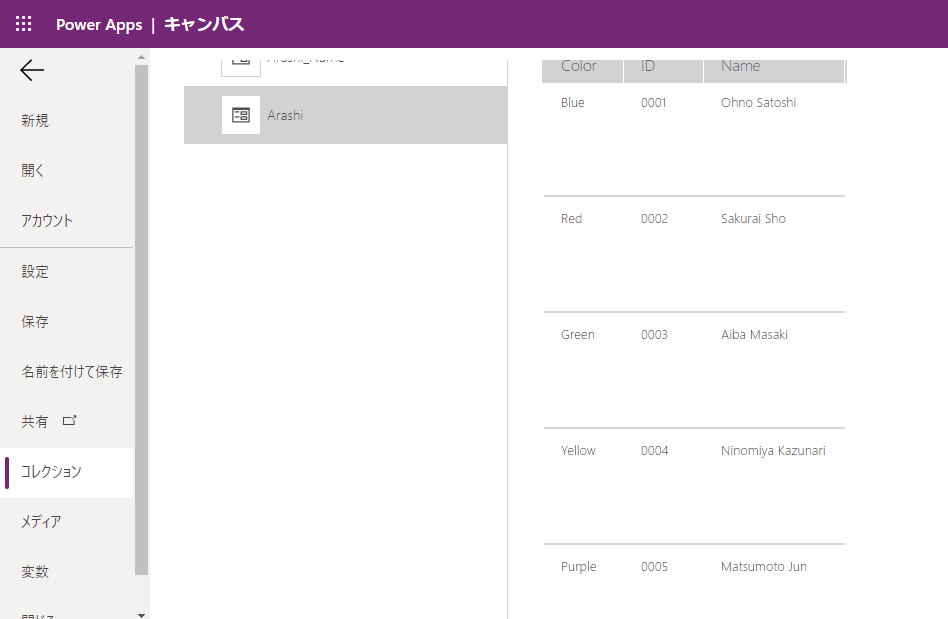
Task: Click the 0004 ID cell
Action: (654, 451)
